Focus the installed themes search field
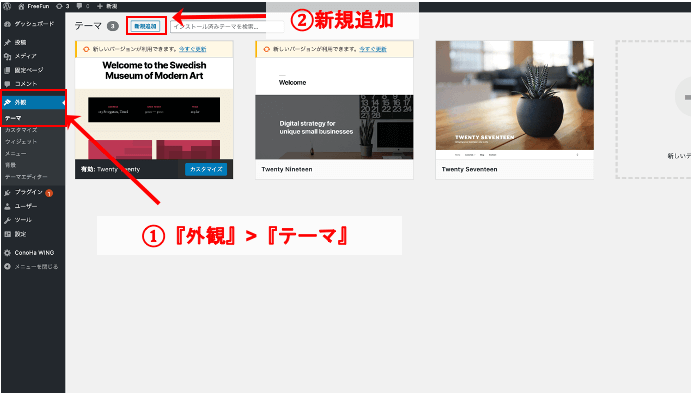Image resolution: width=692 pixels, height=394 pixels. (227, 26)
